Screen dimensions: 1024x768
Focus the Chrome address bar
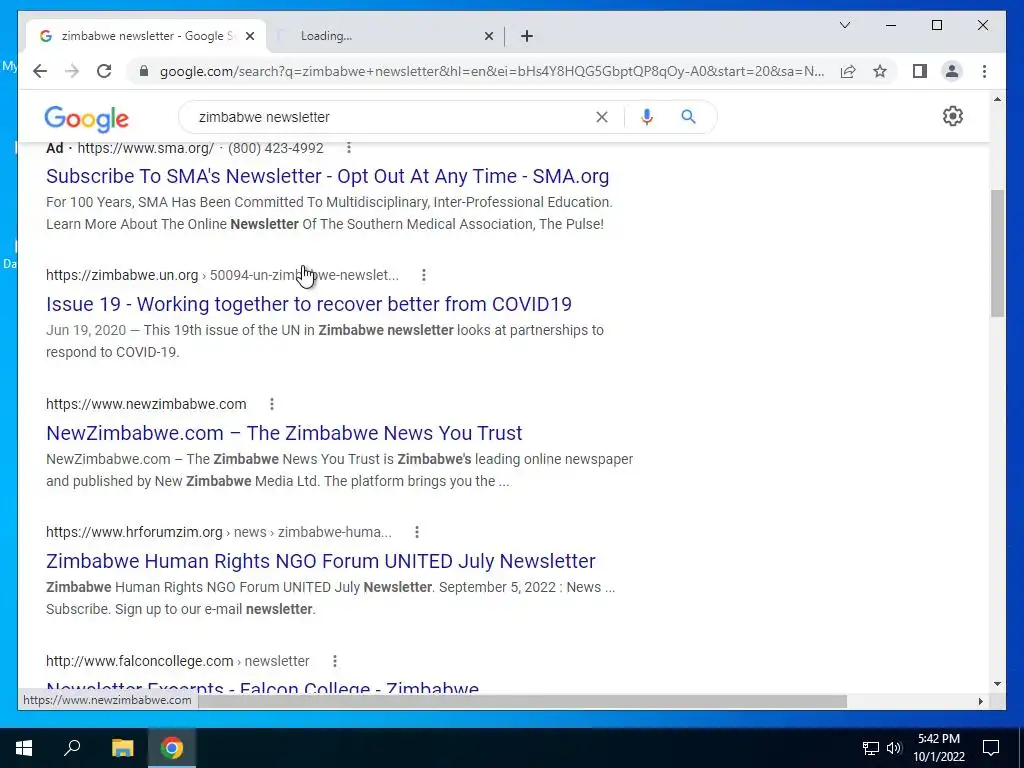491,71
